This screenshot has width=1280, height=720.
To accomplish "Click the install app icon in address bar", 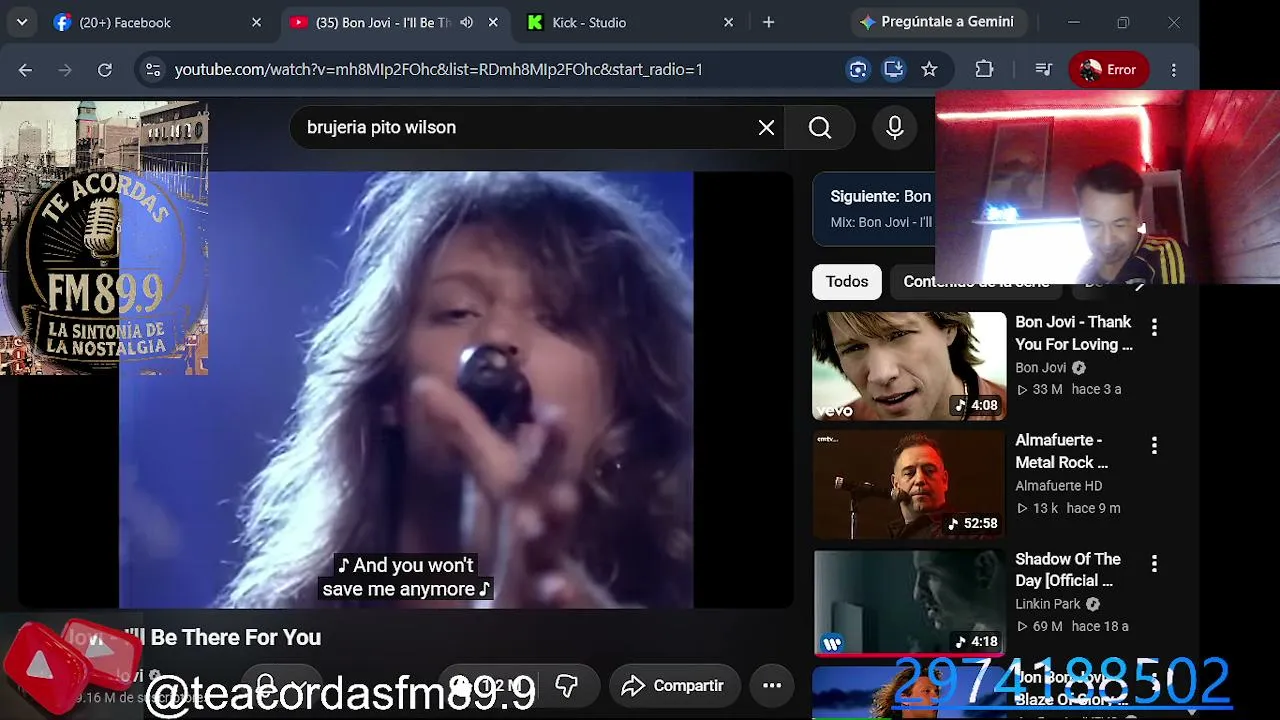I will tap(893, 69).
